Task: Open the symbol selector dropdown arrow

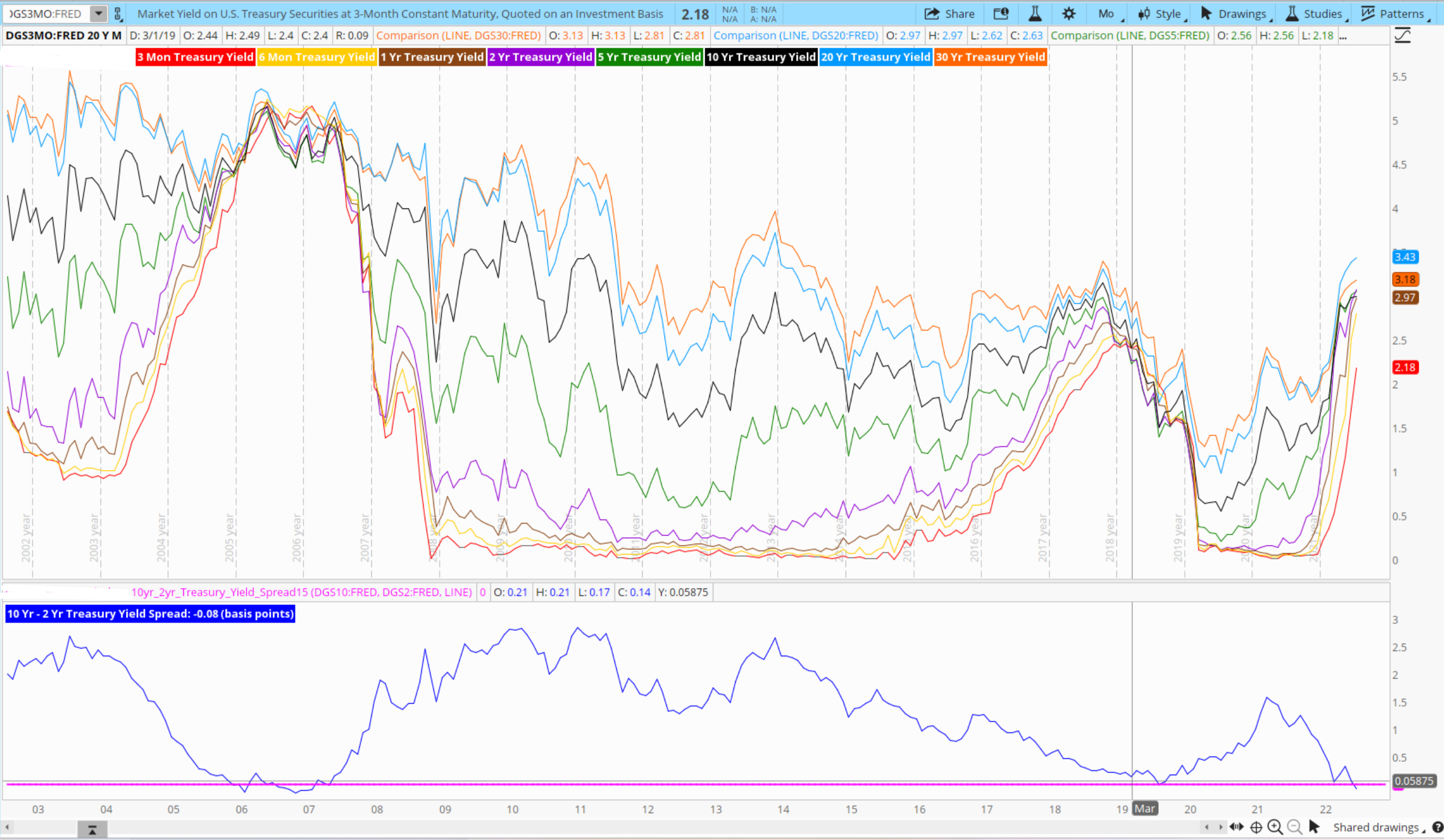Action: (x=99, y=13)
